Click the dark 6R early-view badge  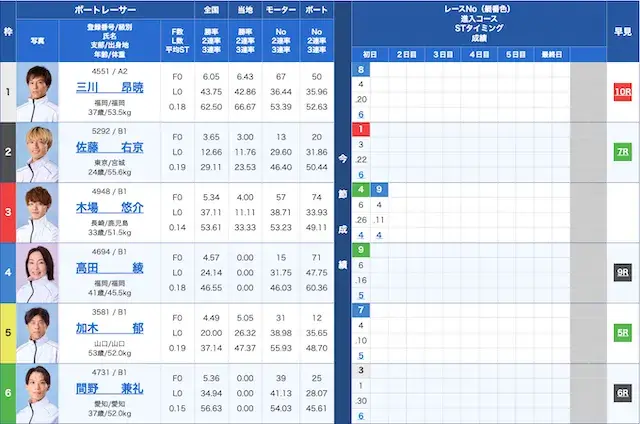(x=622, y=393)
